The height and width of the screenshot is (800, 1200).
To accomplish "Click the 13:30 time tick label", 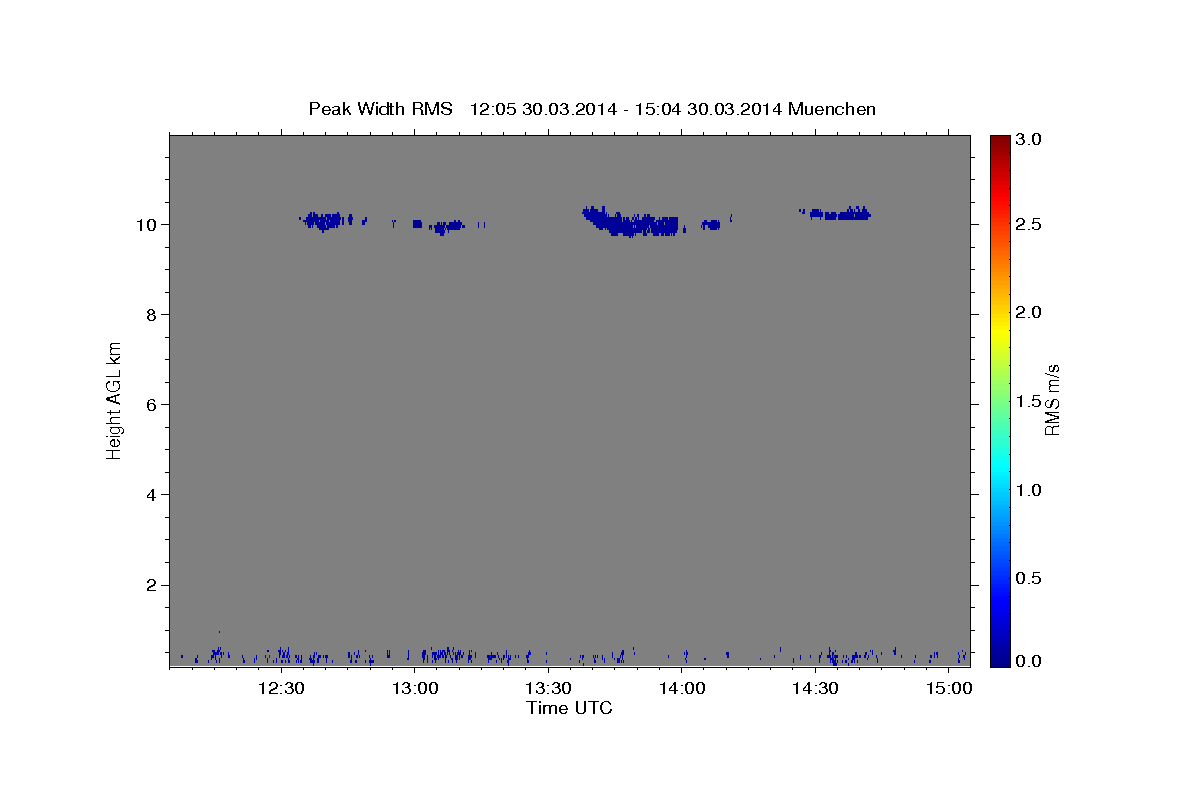I will click(x=548, y=688).
